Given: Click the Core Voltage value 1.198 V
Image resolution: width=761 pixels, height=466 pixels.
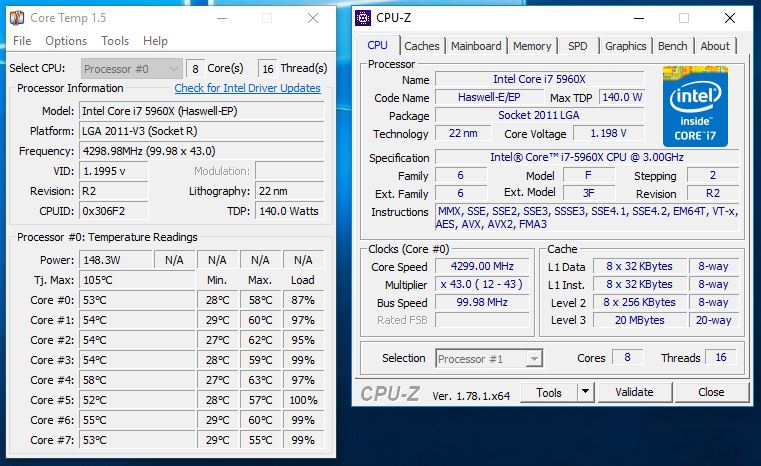Looking at the screenshot, I should pyautogui.click(x=609, y=133).
